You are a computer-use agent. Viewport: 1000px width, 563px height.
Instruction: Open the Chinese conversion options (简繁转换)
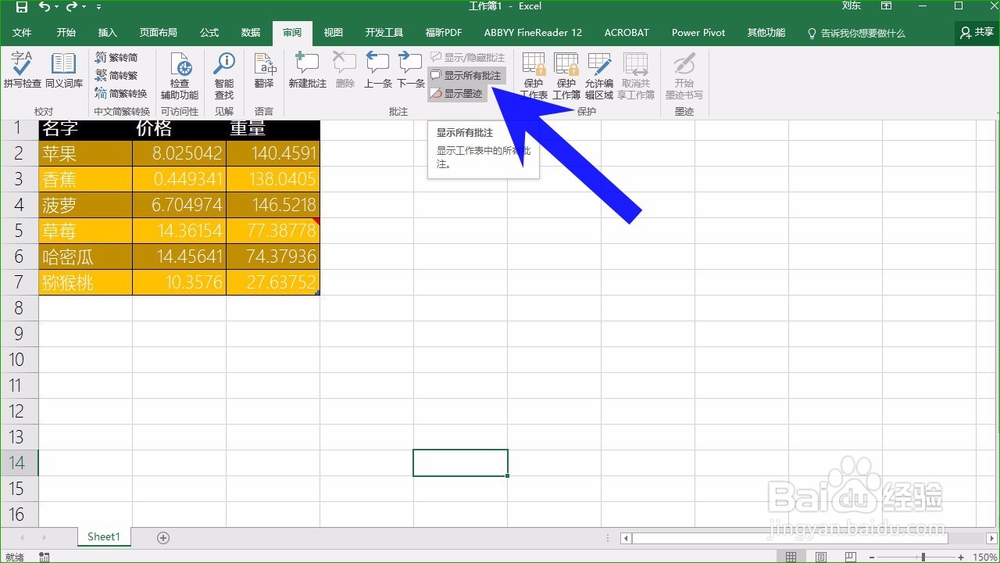coord(121,93)
